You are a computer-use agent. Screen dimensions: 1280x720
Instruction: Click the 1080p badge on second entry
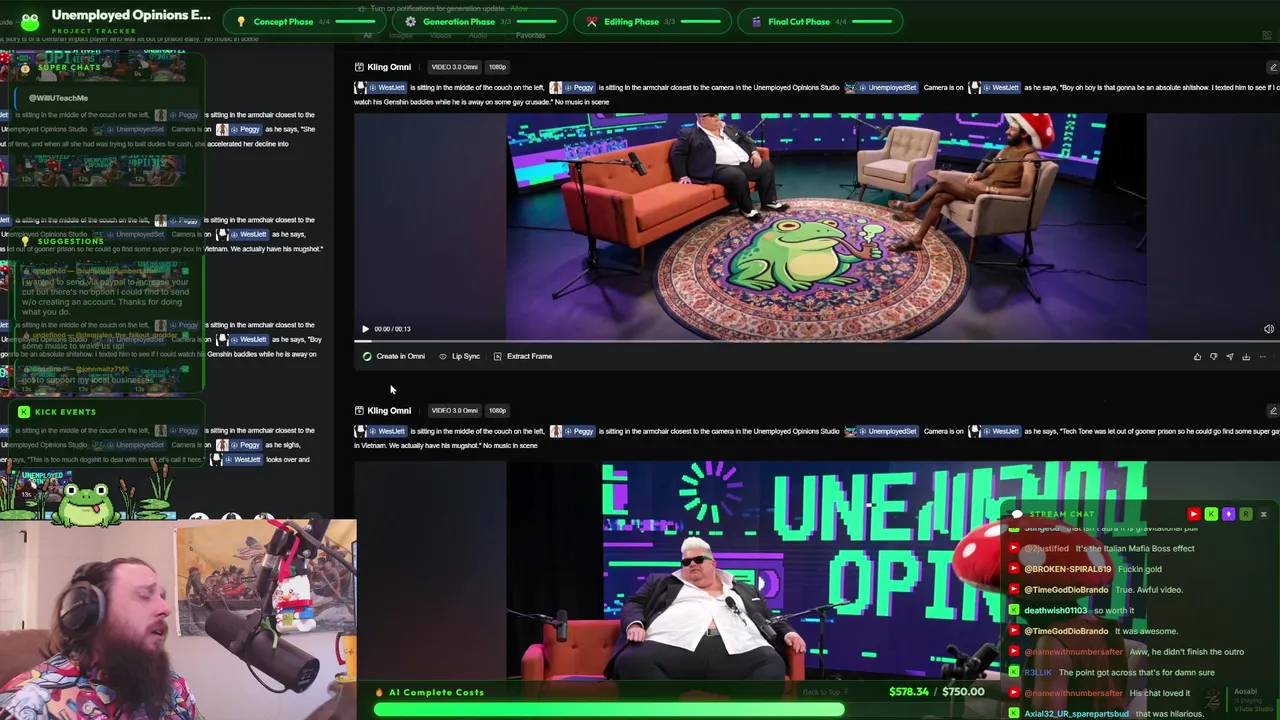[497, 410]
